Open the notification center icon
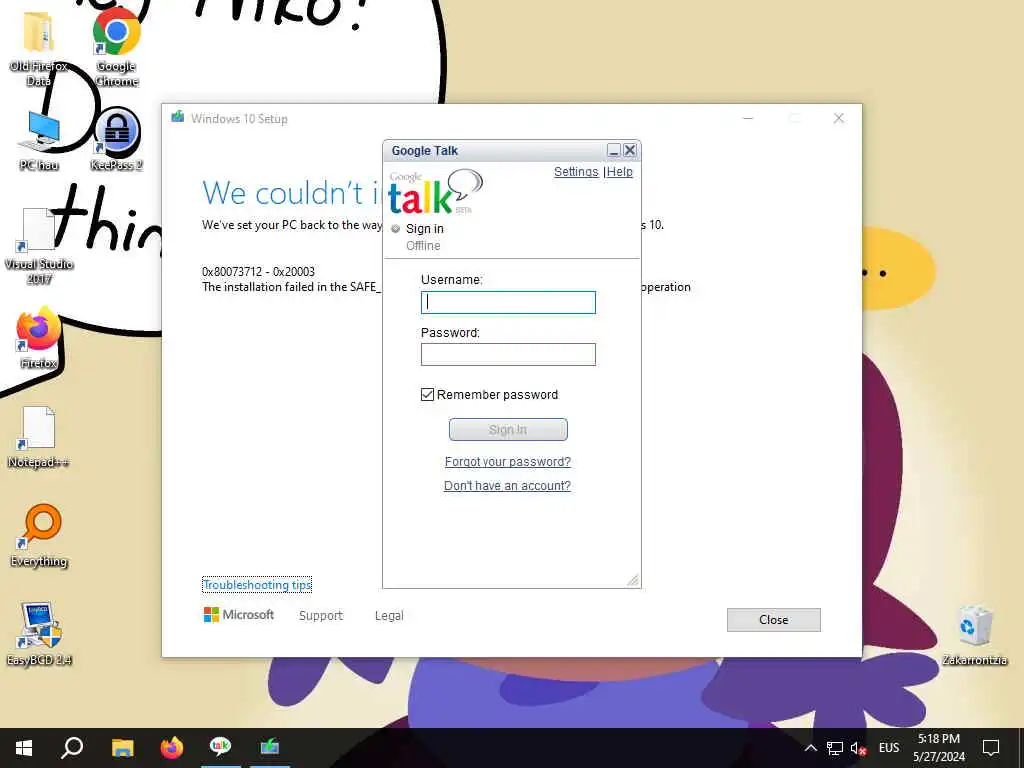The width and height of the screenshot is (1024, 768). click(991, 748)
